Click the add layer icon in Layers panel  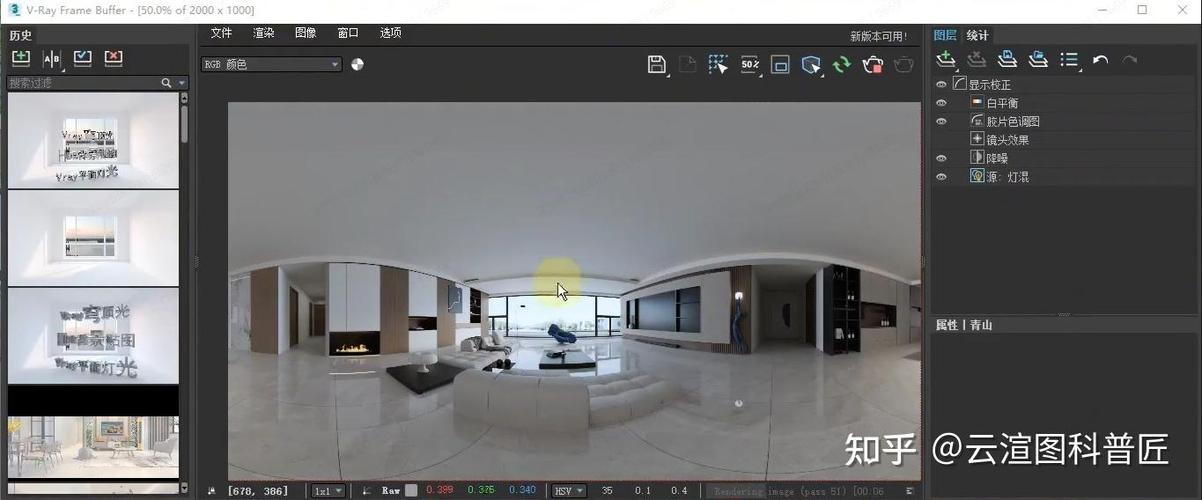[946, 60]
